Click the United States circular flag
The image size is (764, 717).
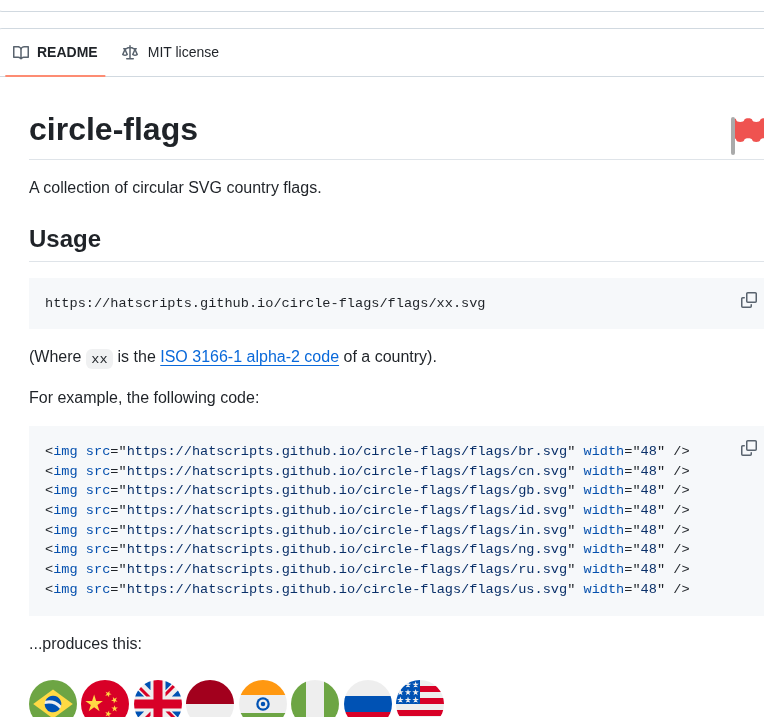click(x=420, y=698)
